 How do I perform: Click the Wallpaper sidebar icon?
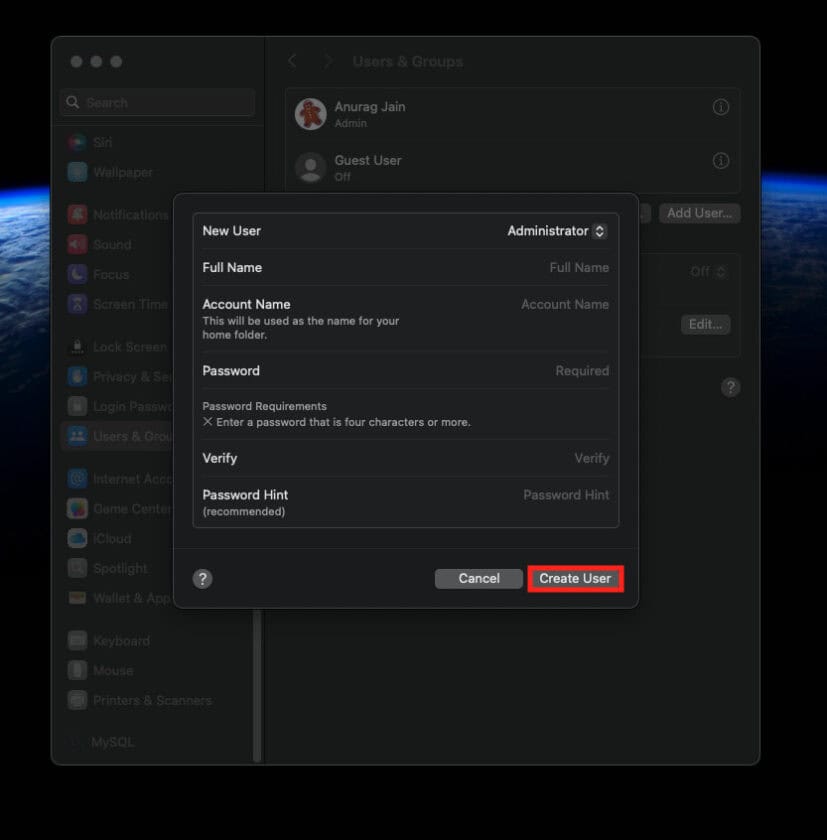pos(77,172)
